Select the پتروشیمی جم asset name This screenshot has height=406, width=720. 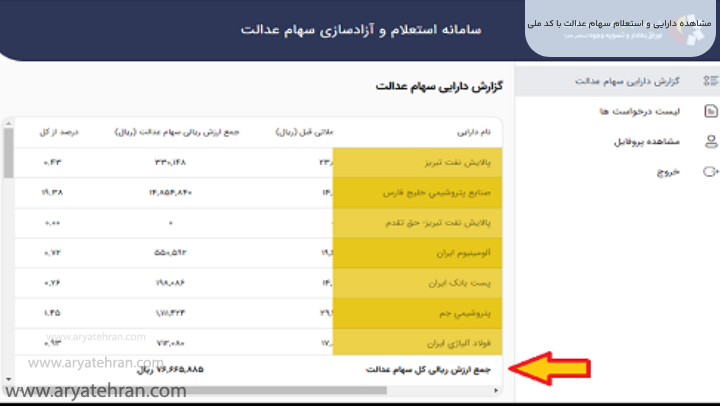465,313
